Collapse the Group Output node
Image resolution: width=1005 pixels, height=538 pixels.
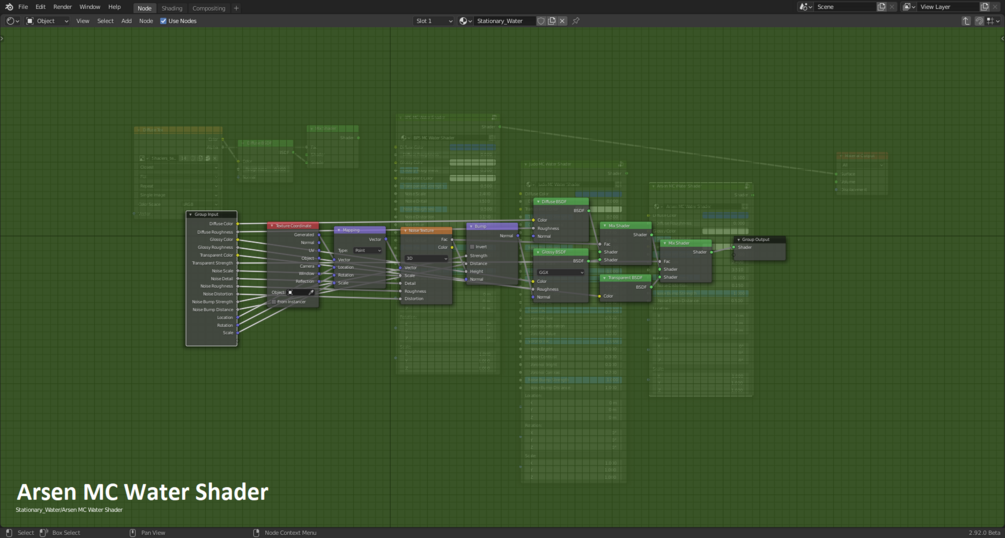click(738, 239)
